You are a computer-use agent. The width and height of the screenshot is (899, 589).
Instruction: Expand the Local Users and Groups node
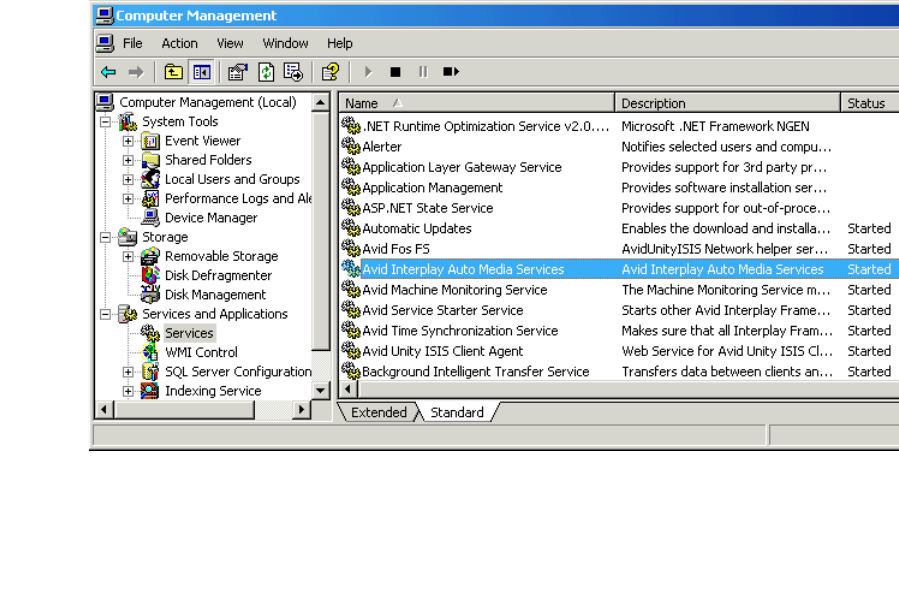128,180
